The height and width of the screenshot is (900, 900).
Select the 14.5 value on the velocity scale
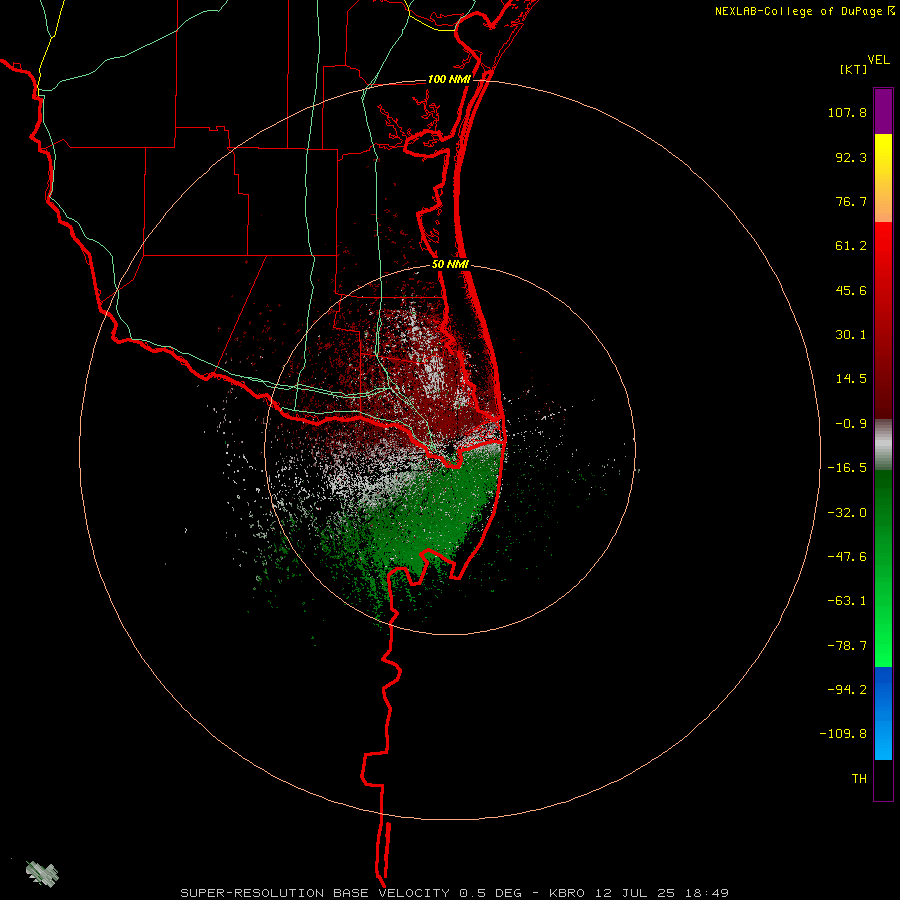(851, 379)
